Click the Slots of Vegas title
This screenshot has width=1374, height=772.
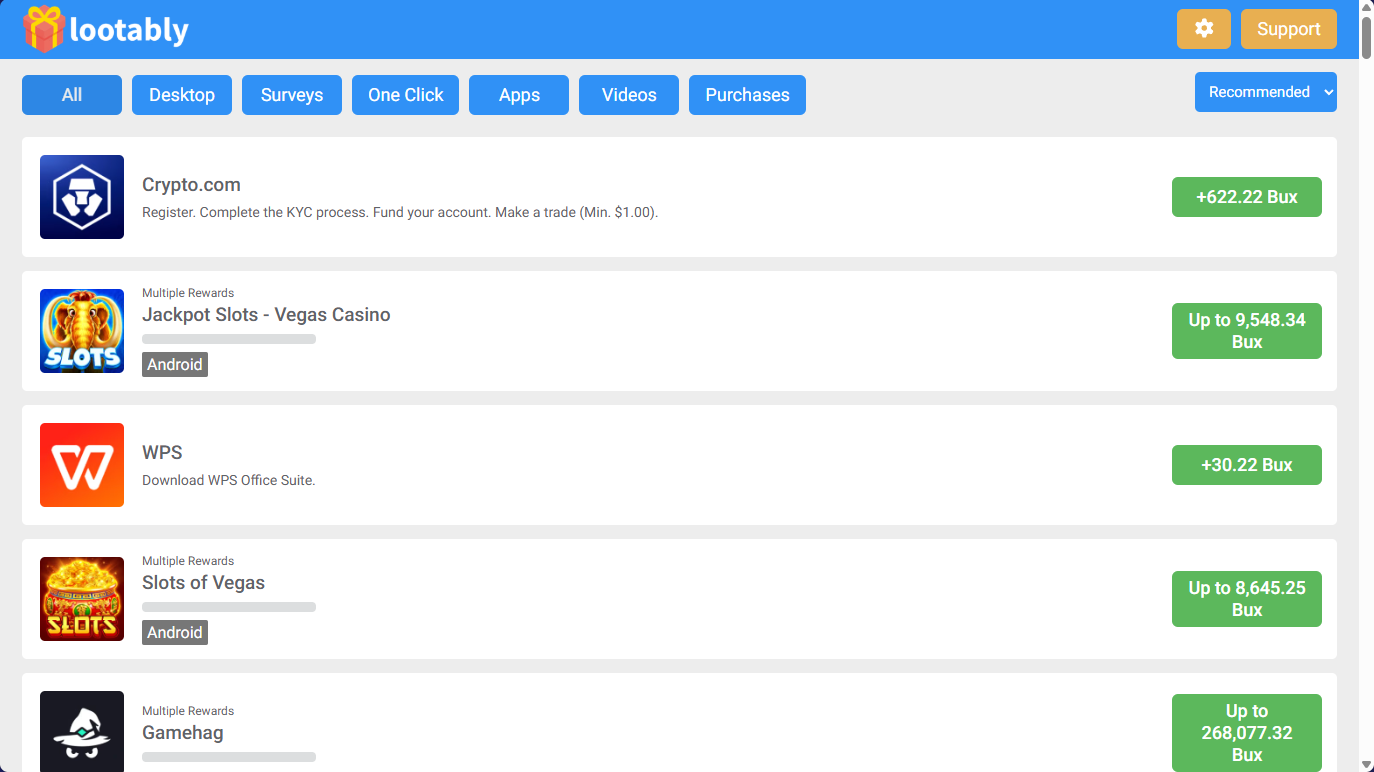[203, 583]
